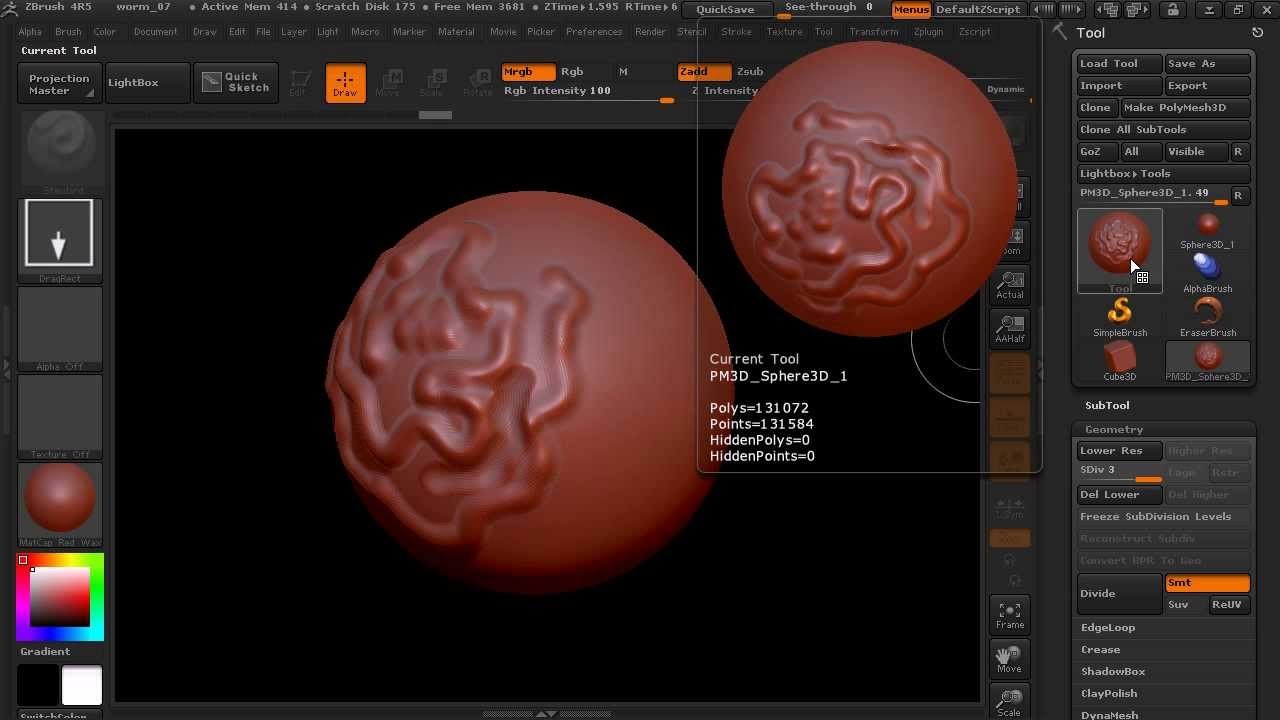Click the SDiv 3 slider

pyautogui.click(x=1119, y=472)
